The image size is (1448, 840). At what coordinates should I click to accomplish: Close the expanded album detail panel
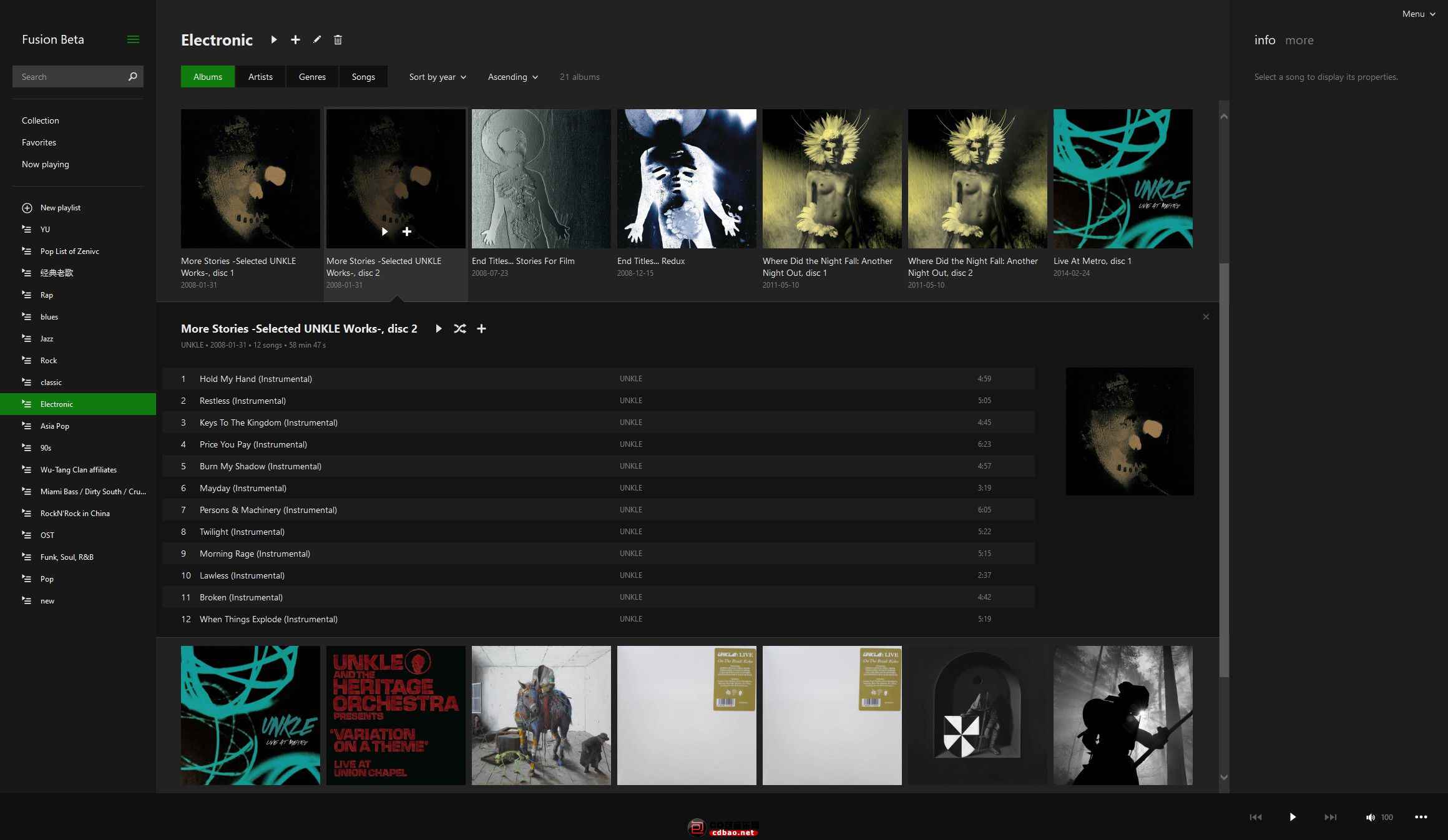pos(1206,317)
